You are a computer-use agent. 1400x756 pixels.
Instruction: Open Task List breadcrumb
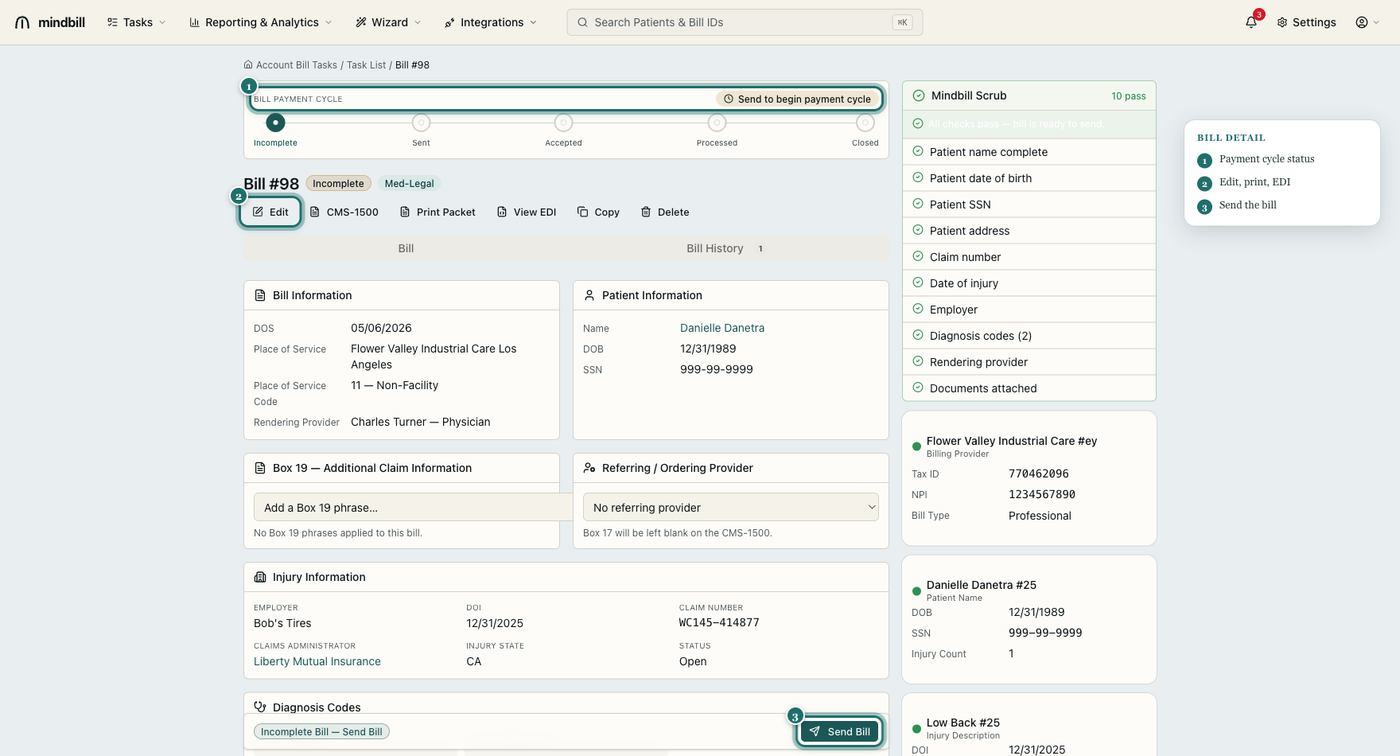(366, 65)
